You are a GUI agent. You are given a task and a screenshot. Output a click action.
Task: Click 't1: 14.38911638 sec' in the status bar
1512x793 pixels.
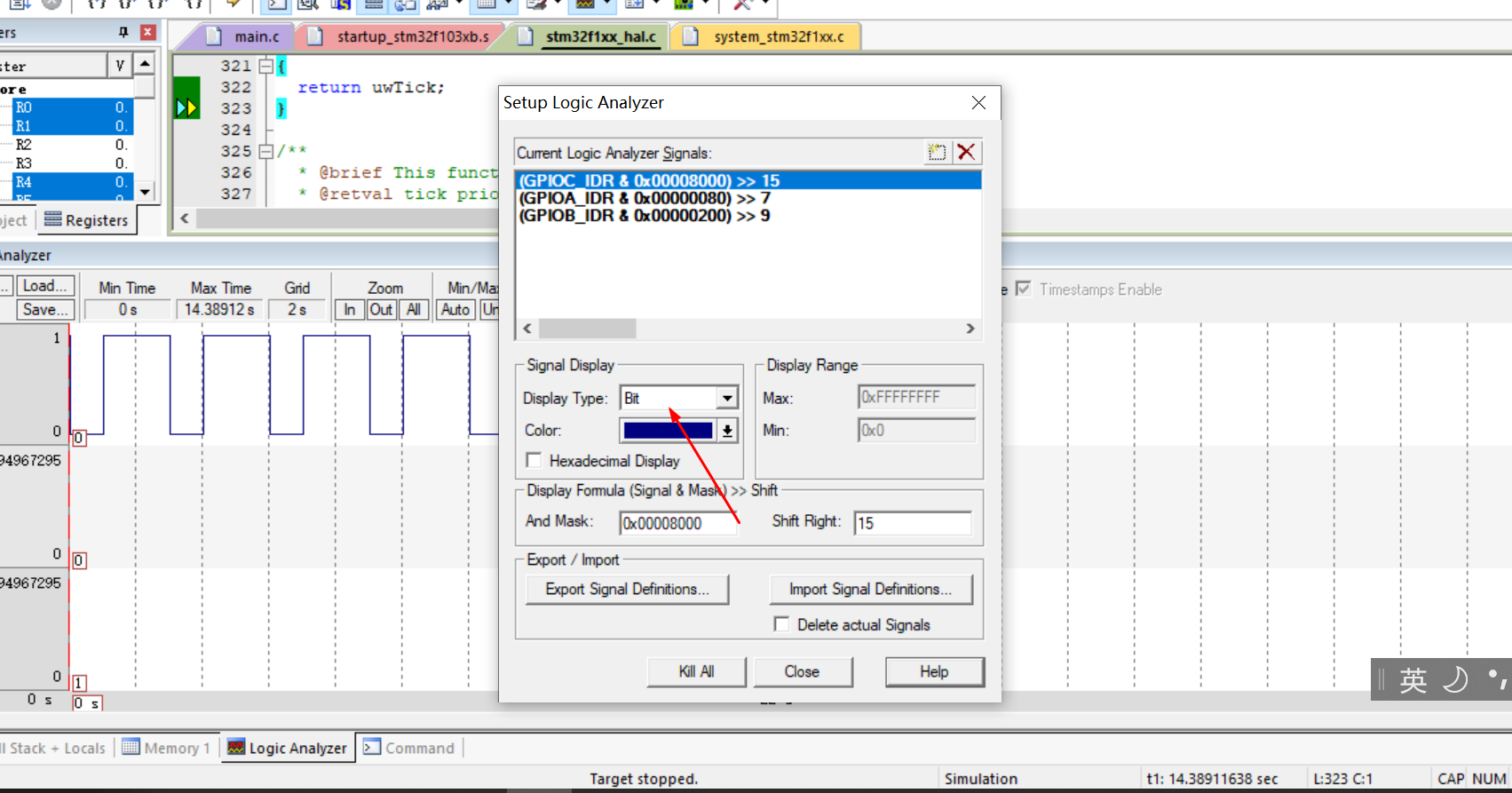coord(1213,779)
